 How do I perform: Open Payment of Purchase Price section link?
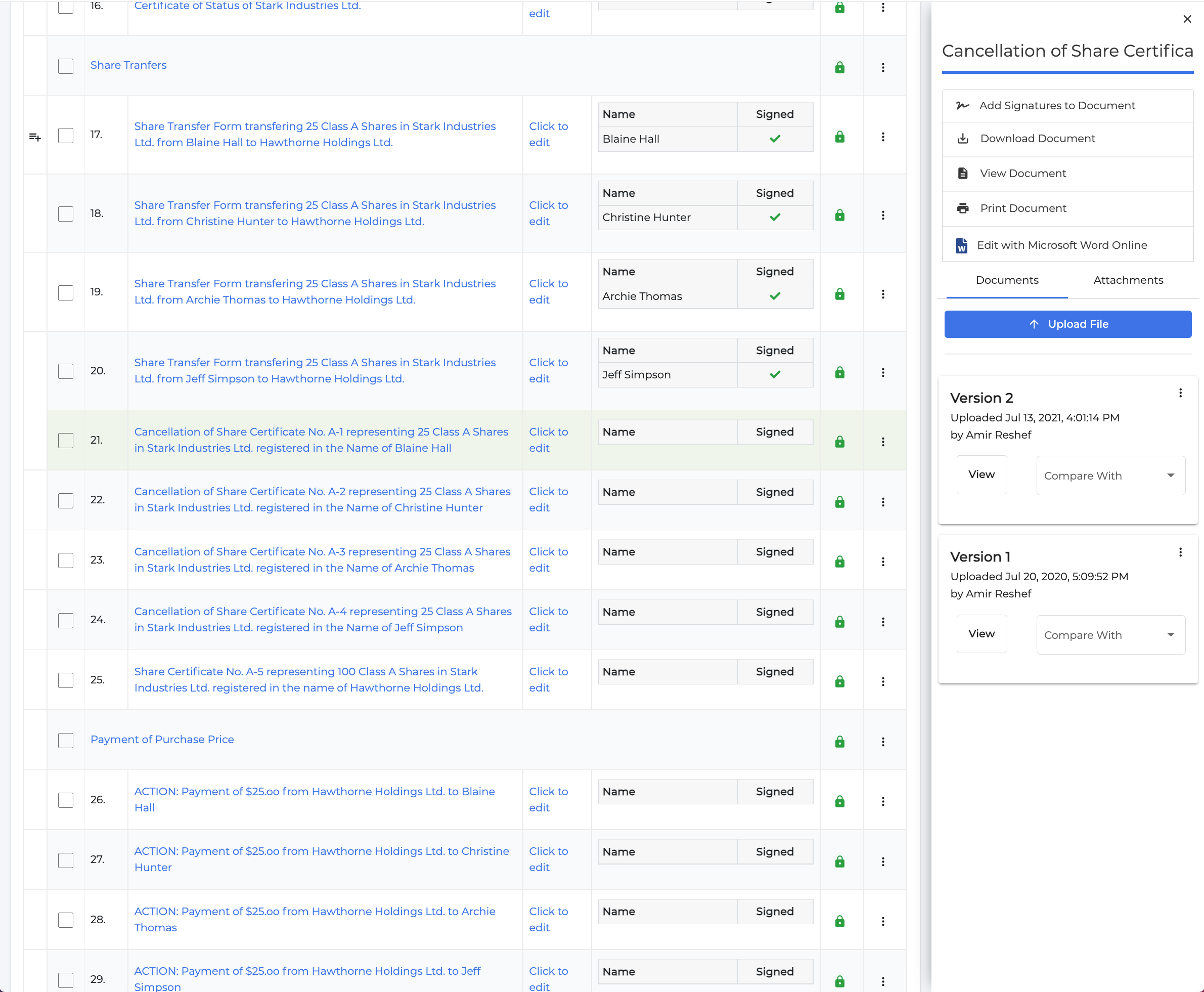162,740
